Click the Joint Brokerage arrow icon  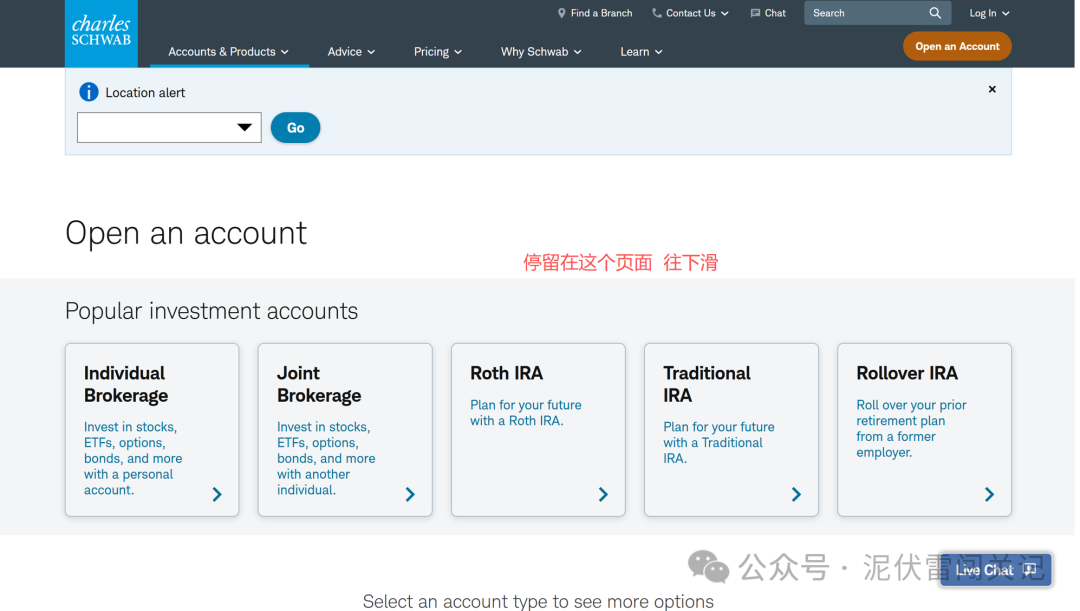point(410,494)
